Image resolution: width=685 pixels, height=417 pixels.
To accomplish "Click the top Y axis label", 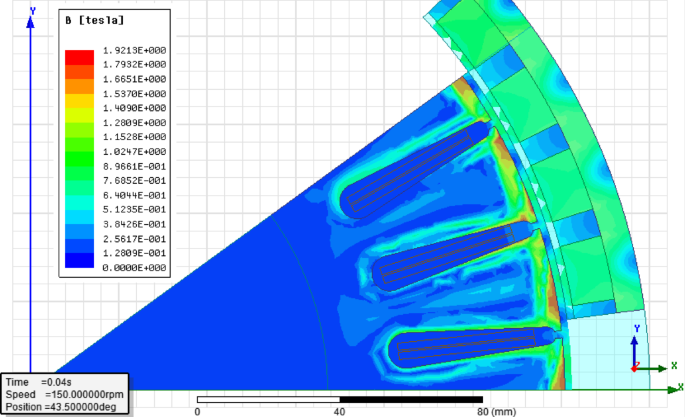I will click(32, 11).
